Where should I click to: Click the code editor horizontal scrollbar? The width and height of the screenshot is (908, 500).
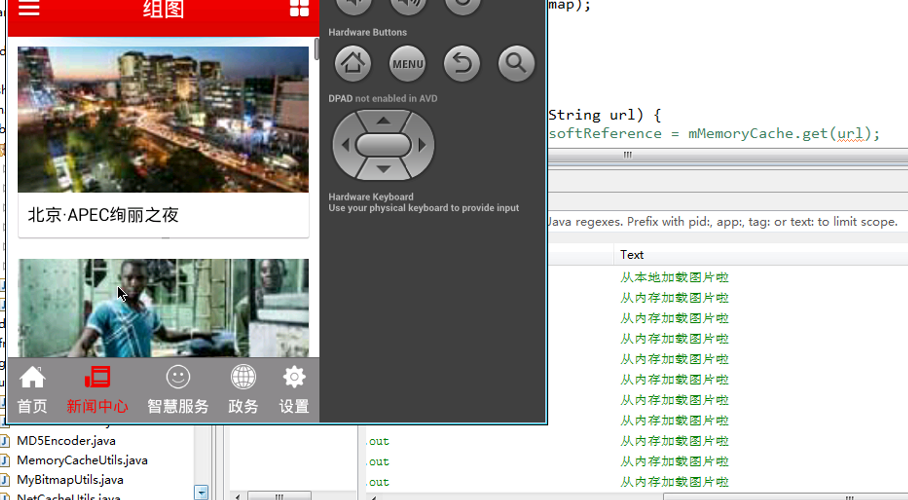(628, 155)
